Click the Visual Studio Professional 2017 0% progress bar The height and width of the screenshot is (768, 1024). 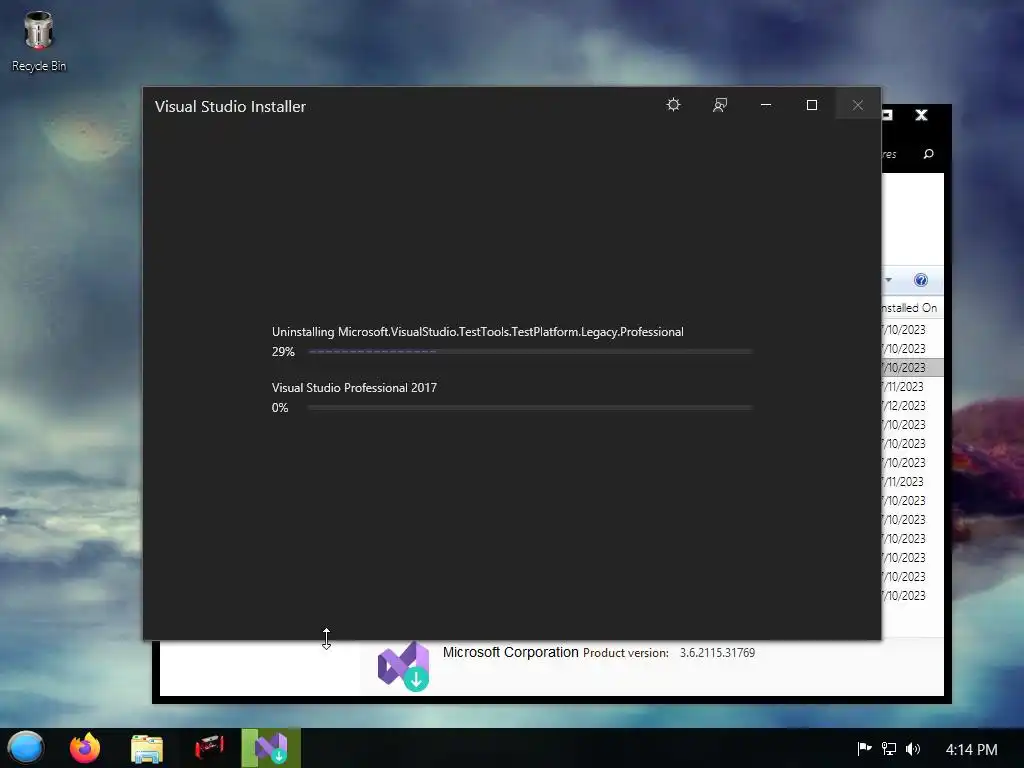(x=530, y=408)
